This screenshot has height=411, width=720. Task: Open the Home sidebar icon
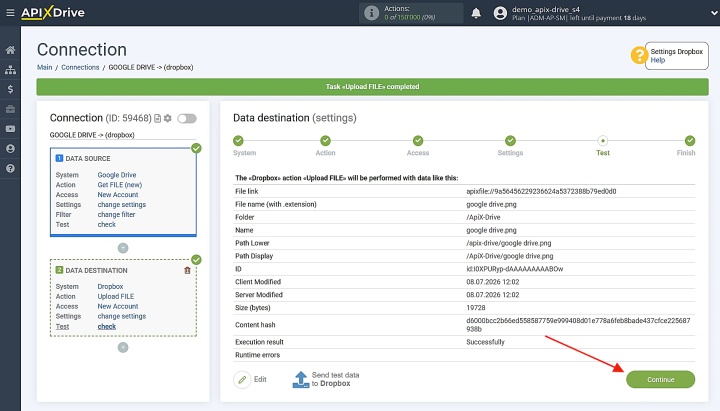coord(10,50)
